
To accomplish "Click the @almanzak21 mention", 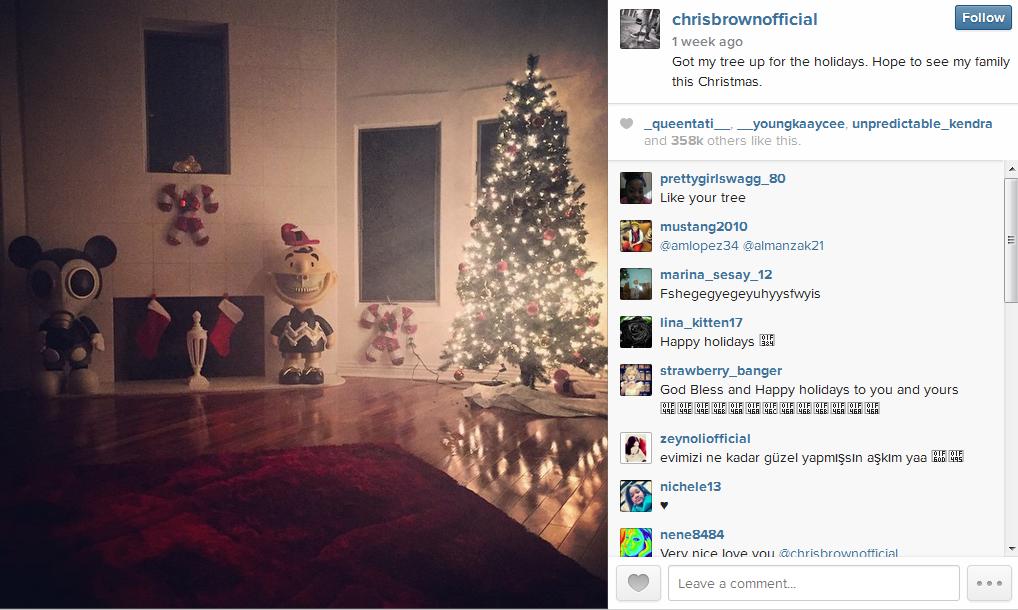I will click(783, 245).
